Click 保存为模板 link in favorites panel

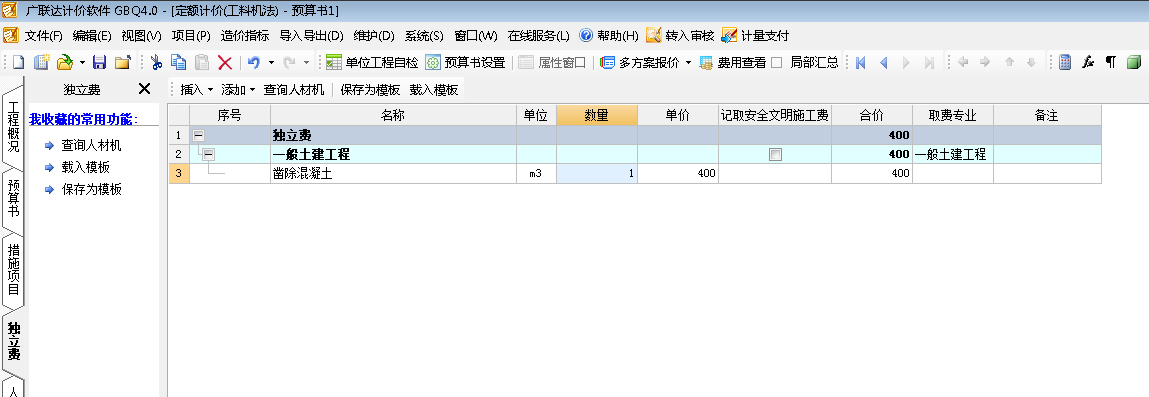[91, 189]
